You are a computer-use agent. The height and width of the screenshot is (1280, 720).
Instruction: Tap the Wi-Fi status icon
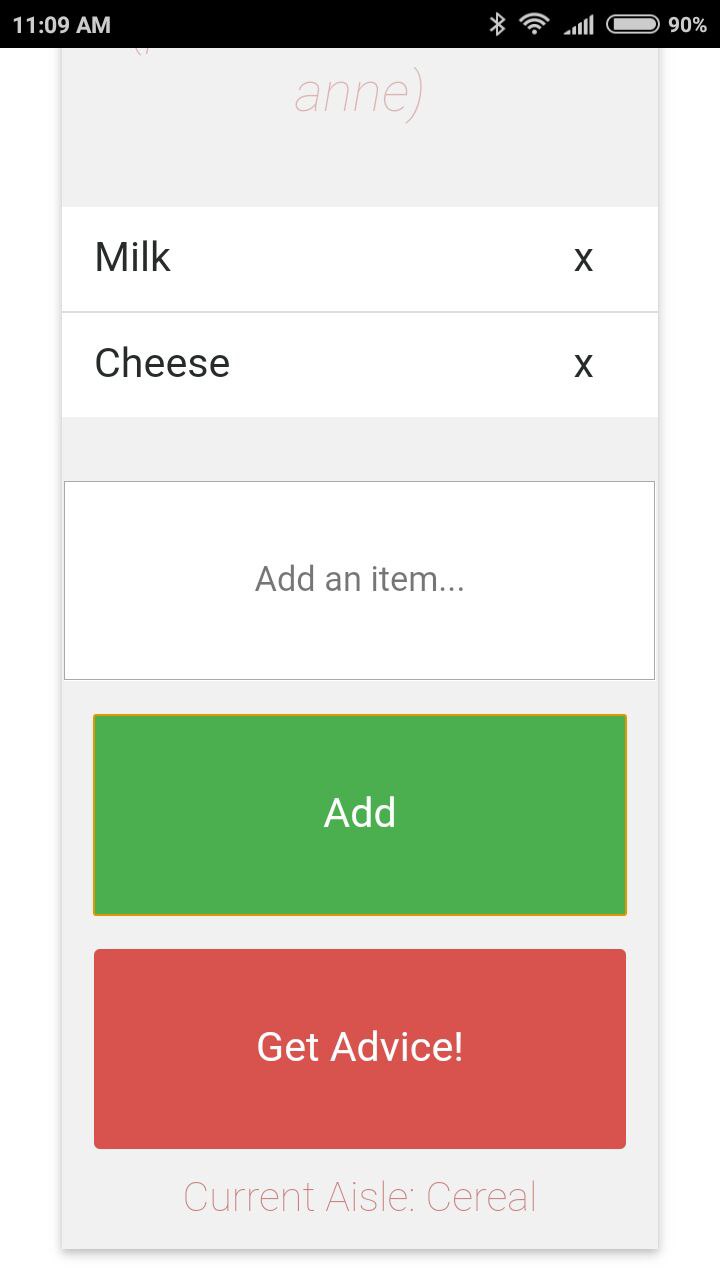535,24
